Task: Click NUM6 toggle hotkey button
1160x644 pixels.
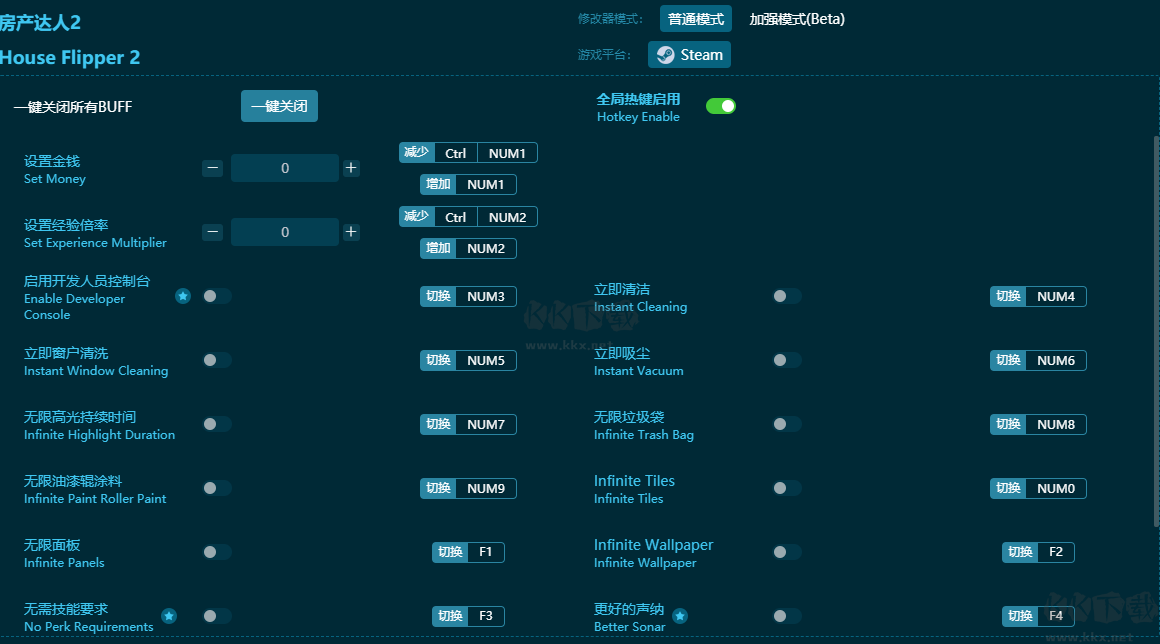Action: [1038, 360]
